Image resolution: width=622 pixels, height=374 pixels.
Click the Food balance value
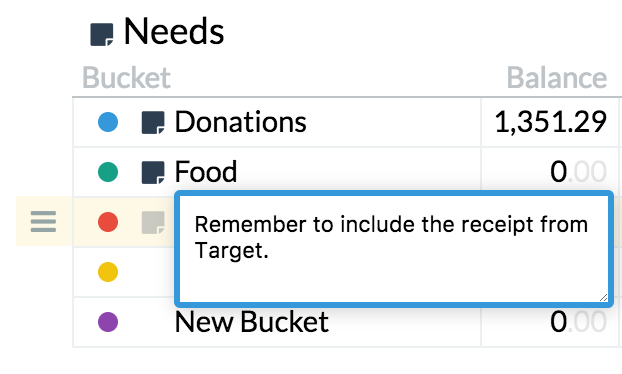[578, 172]
